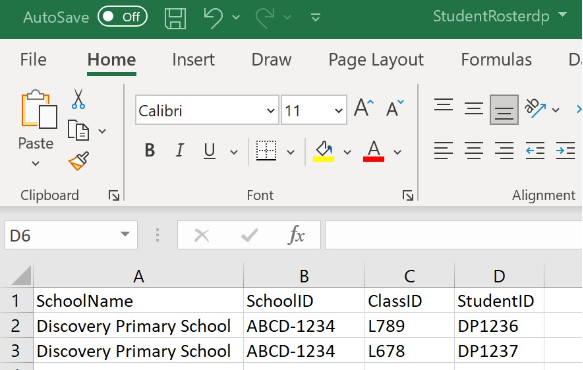Click the Align Right icon
The width and height of the screenshot is (583, 370).
click(504, 151)
